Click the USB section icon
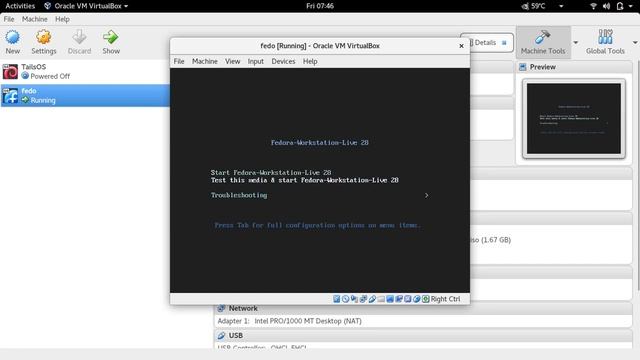Image resolution: width=640 pixels, height=360 pixels. (x=221, y=336)
